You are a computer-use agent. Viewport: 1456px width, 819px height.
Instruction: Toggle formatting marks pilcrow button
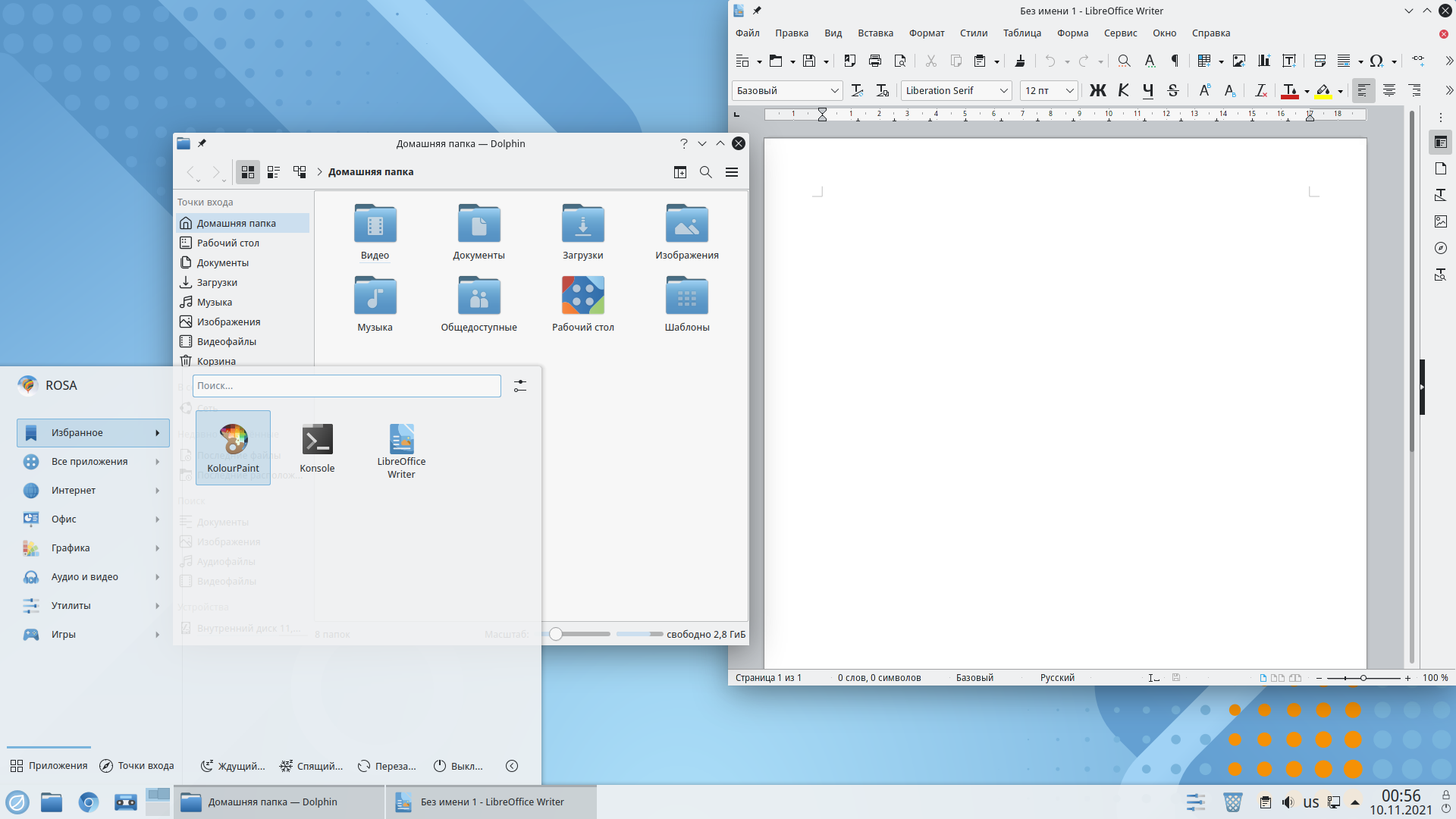point(1175,61)
